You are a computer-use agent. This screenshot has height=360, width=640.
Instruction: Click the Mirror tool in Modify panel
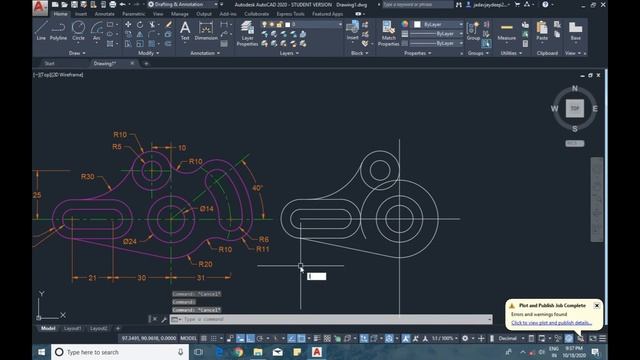140,34
